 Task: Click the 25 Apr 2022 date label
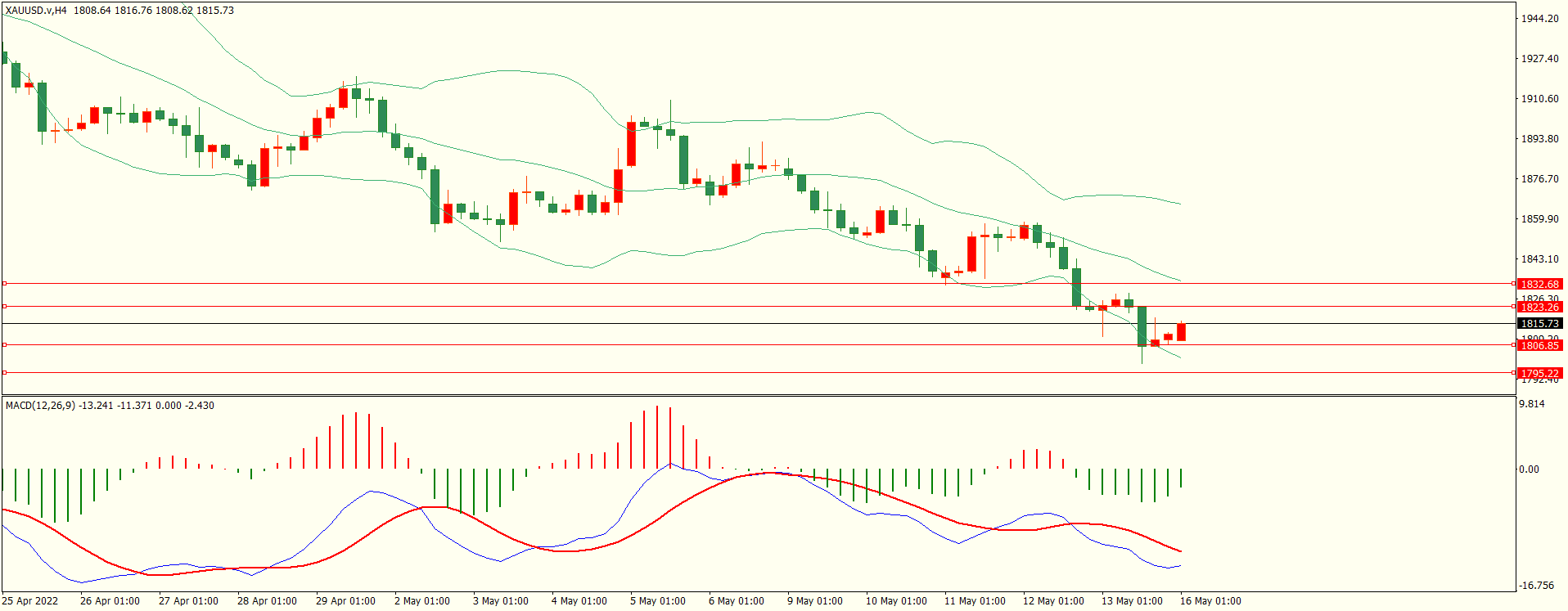pos(30,601)
